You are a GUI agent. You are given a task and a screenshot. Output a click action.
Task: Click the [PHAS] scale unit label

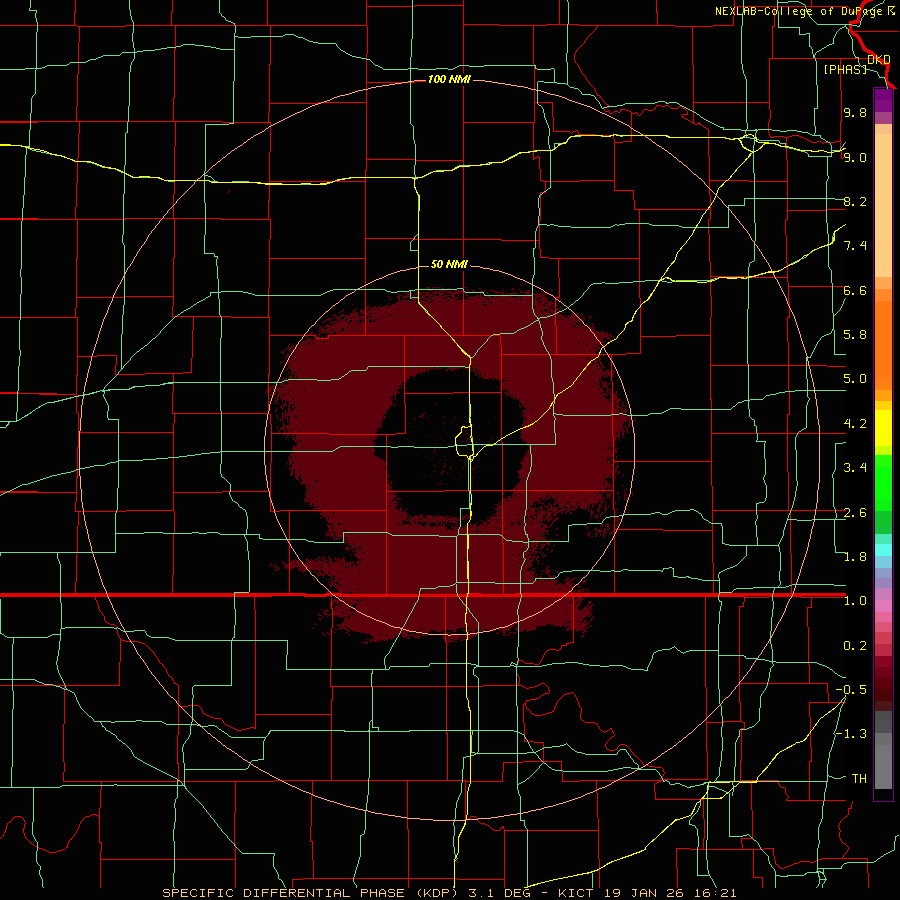[x=845, y=69]
